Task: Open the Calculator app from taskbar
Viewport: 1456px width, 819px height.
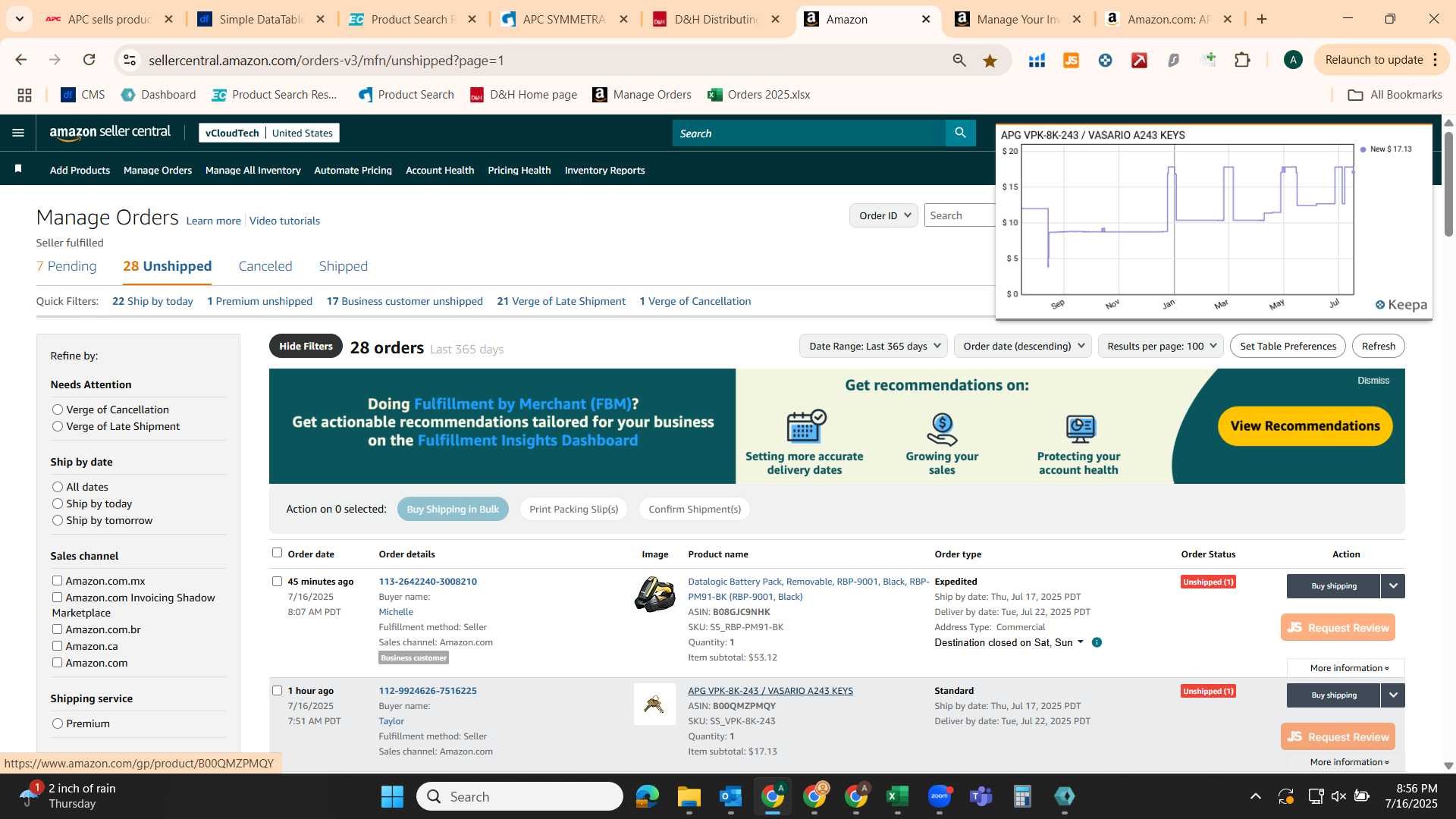Action: tap(1022, 796)
